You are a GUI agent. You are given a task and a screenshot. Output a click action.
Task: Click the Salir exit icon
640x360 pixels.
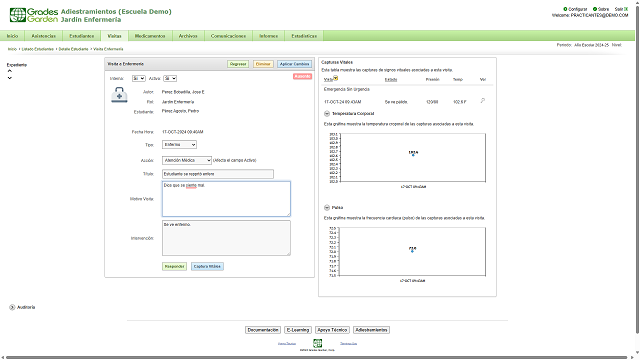tap(626, 9)
